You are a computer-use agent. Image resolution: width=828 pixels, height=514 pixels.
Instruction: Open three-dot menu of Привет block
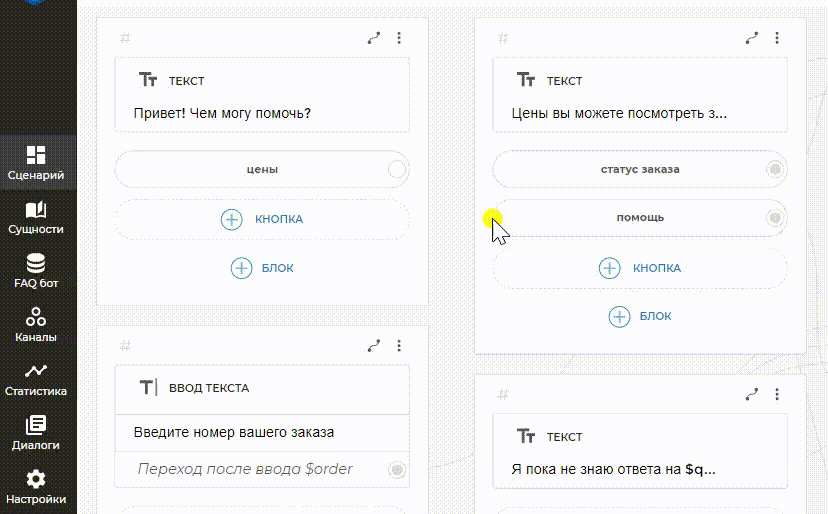pos(399,38)
